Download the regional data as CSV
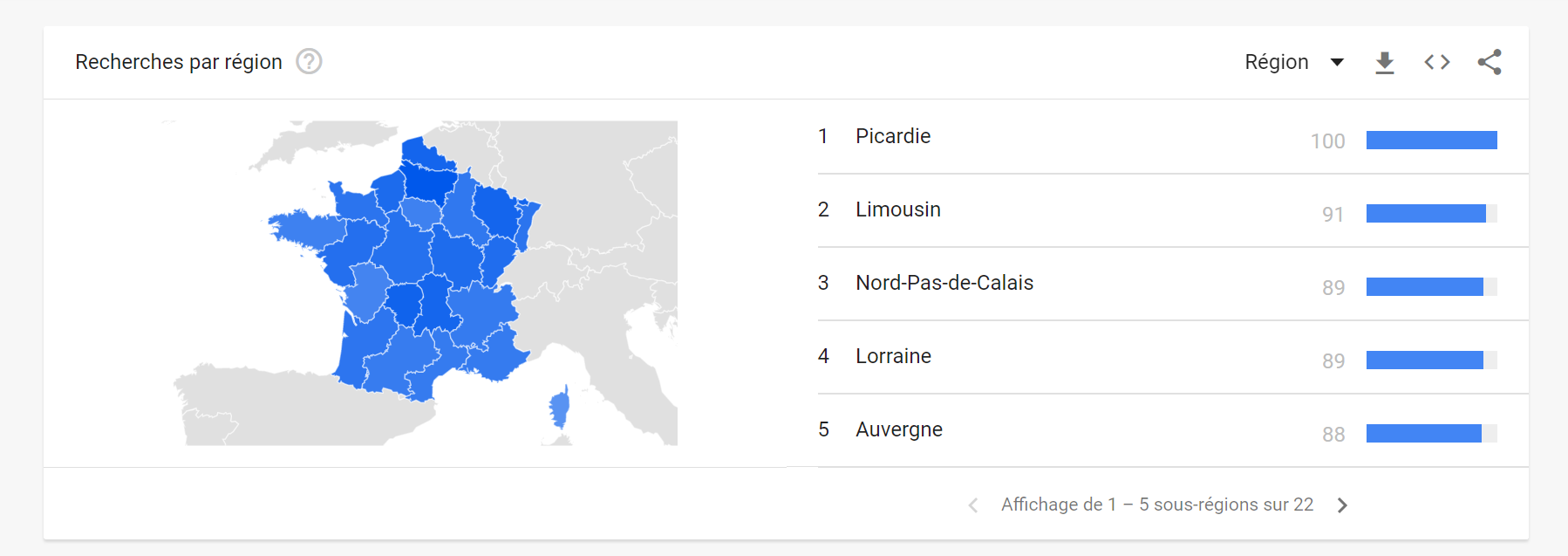The width and height of the screenshot is (1568, 556). 1384,63
